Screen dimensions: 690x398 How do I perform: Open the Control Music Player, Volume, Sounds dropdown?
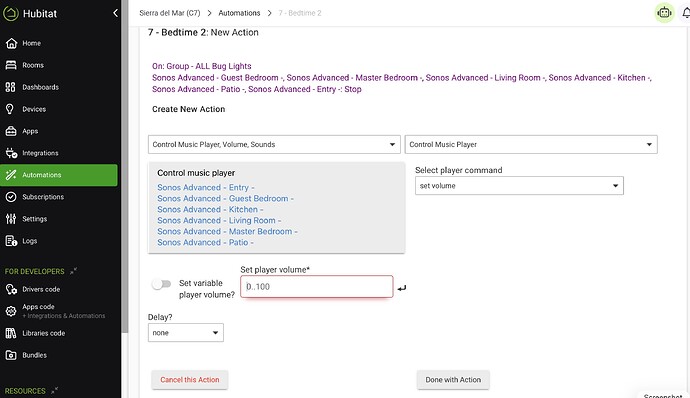(274, 144)
